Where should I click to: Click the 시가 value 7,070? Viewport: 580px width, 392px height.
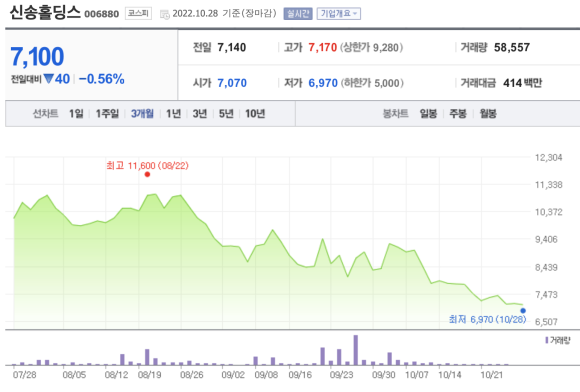pos(232,83)
